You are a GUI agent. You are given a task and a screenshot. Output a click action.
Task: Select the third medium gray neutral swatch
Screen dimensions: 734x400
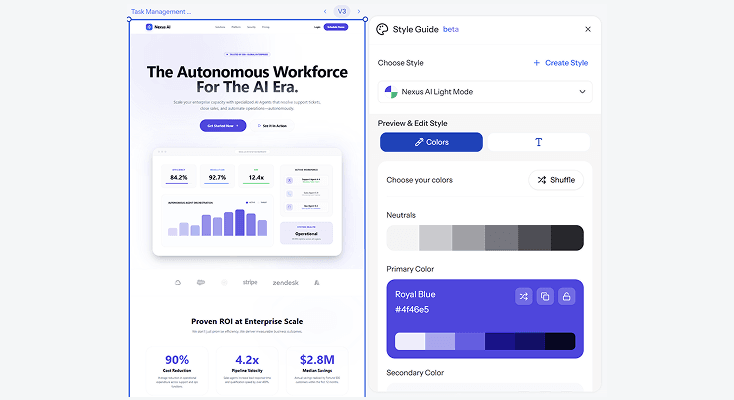469,238
